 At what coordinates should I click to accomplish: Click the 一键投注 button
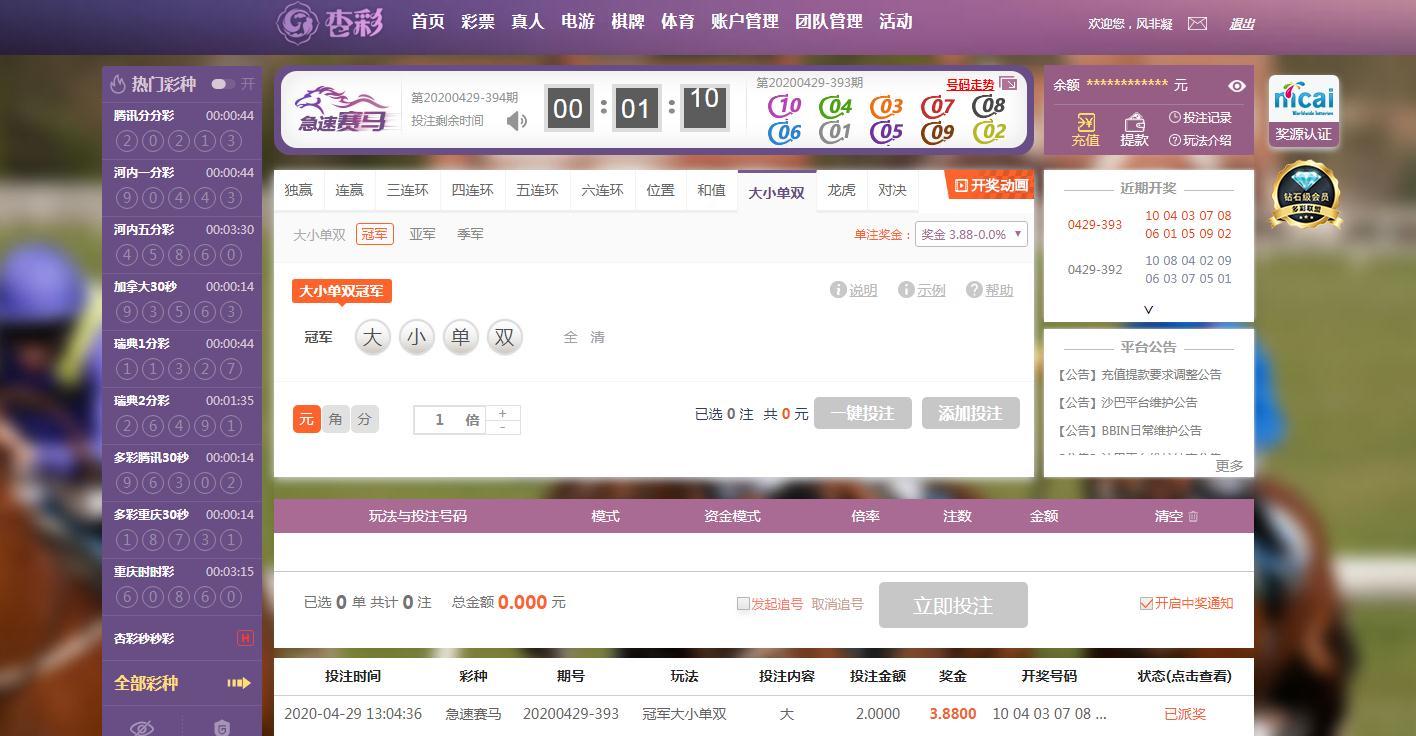pyautogui.click(x=863, y=413)
